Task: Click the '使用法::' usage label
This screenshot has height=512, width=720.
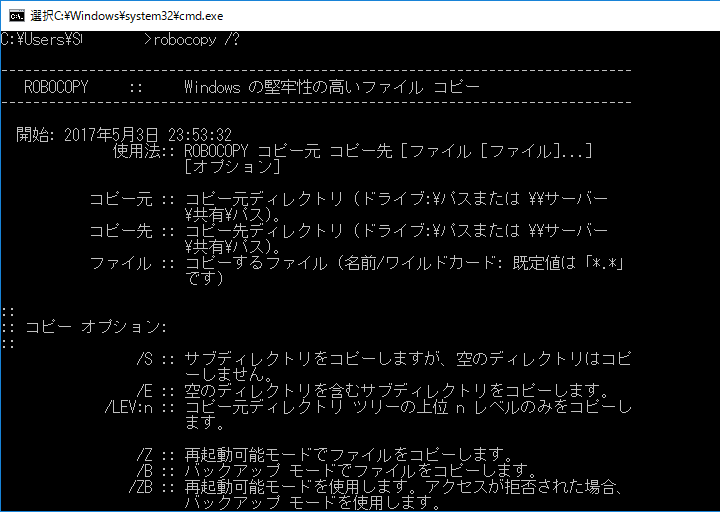Action: pyautogui.click(x=144, y=151)
